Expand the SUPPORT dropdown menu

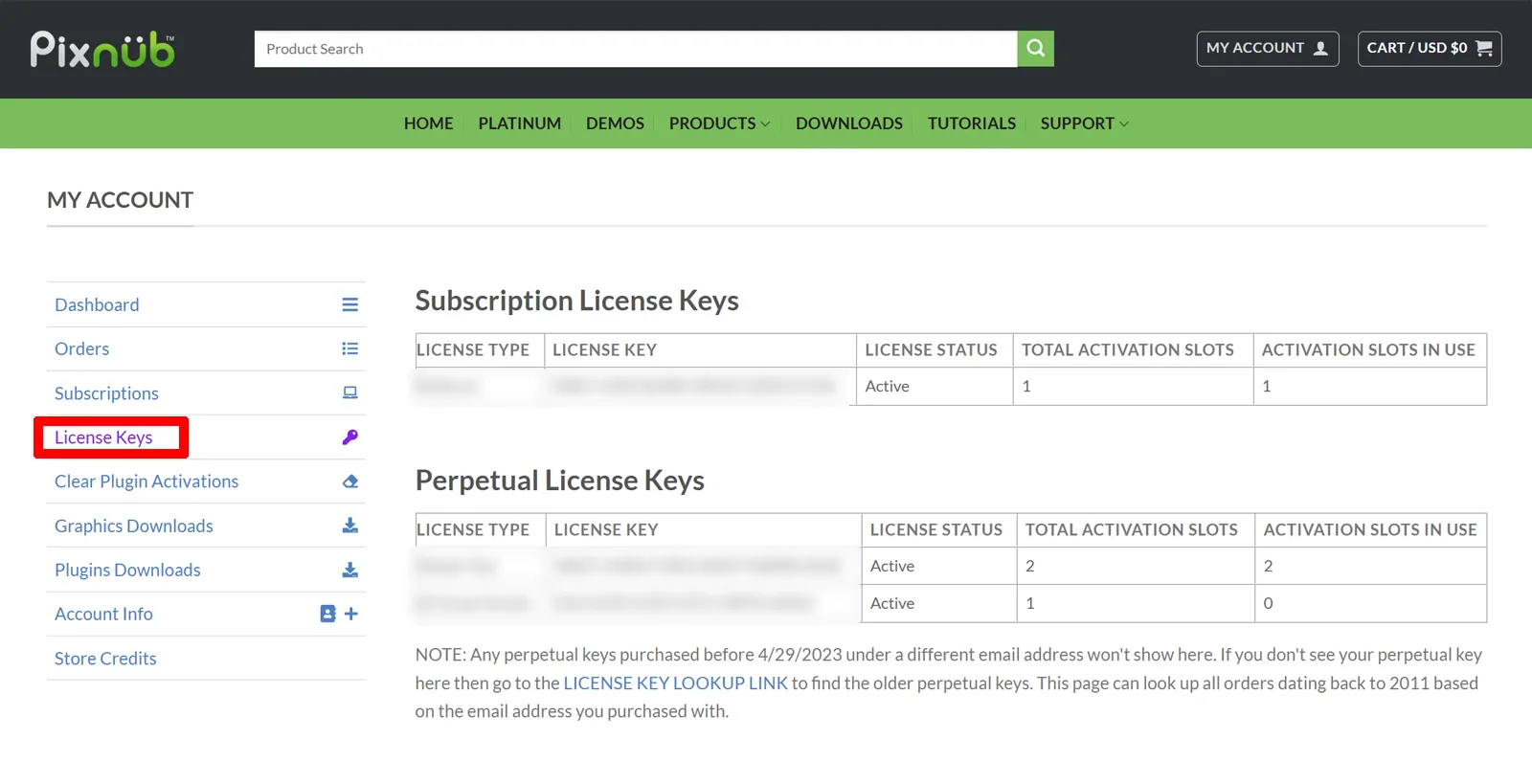[x=1084, y=123]
